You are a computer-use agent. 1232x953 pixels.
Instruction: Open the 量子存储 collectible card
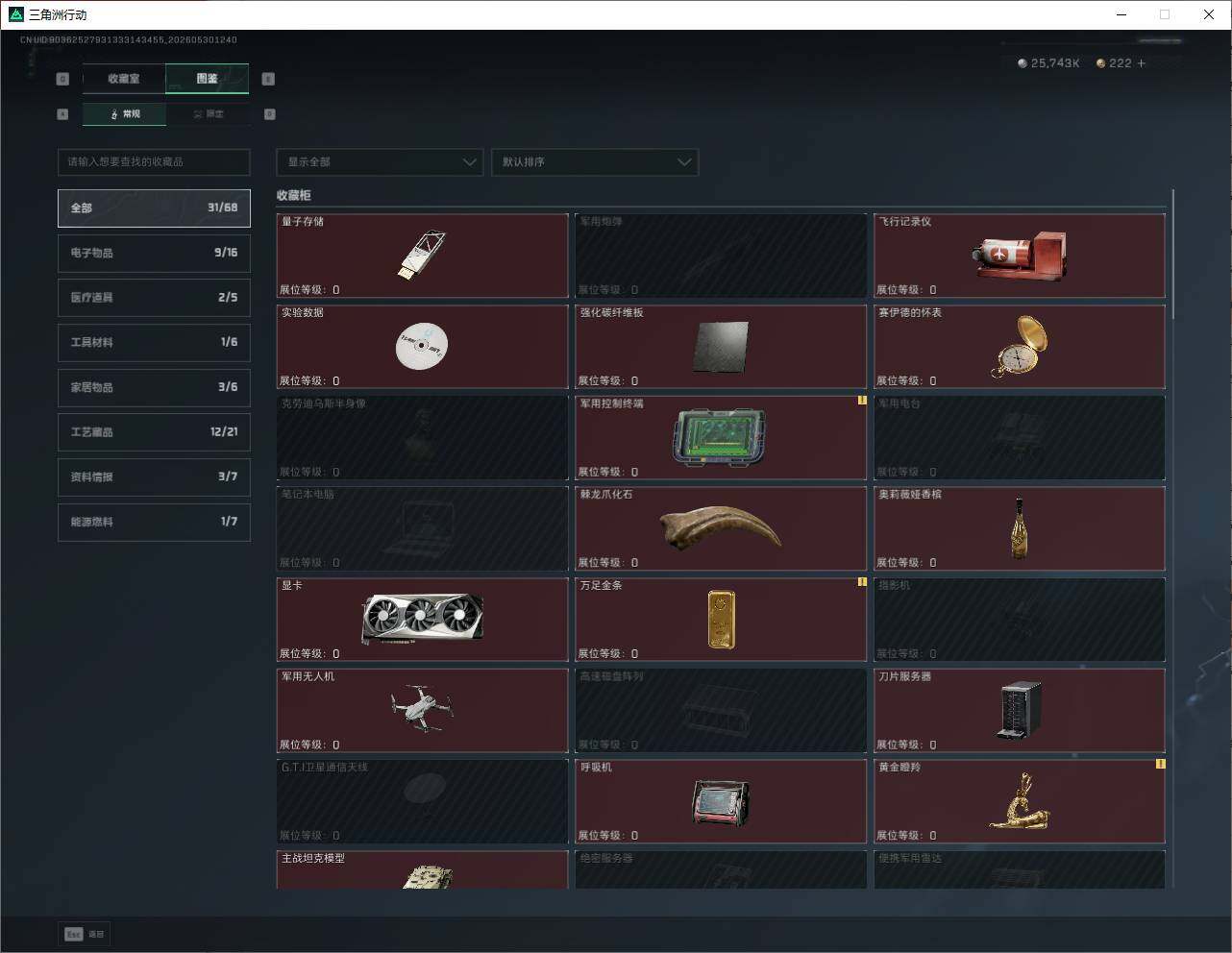tap(423, 256)
